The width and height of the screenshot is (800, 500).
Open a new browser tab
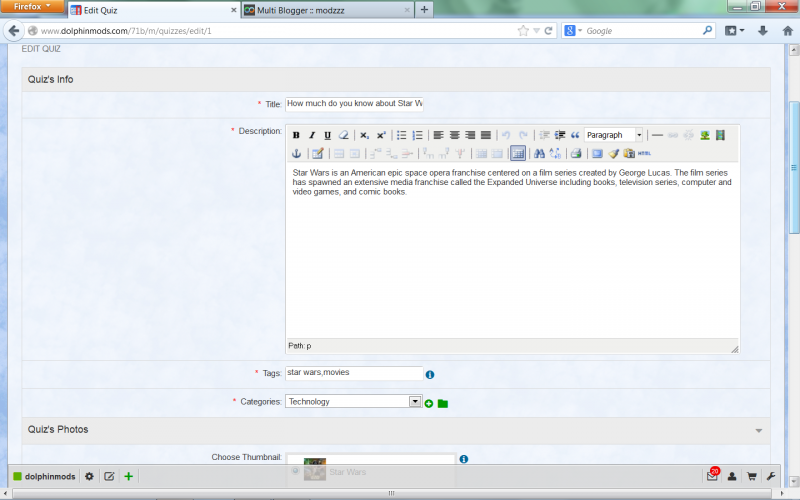point(424,10)
